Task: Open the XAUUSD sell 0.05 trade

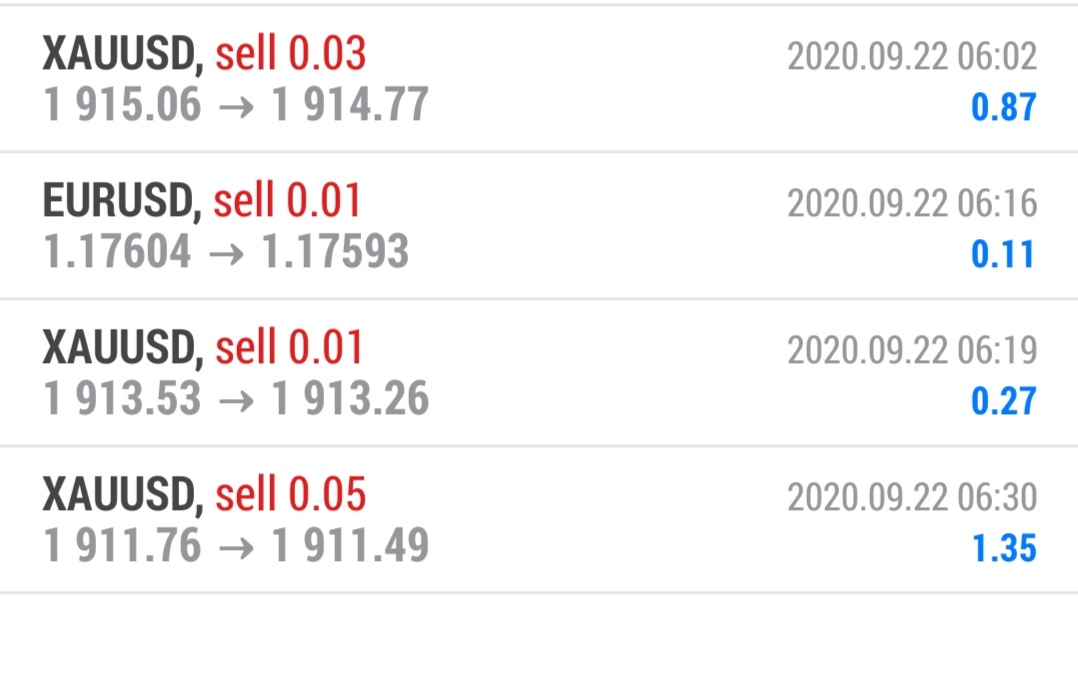Action: (539, 519)
